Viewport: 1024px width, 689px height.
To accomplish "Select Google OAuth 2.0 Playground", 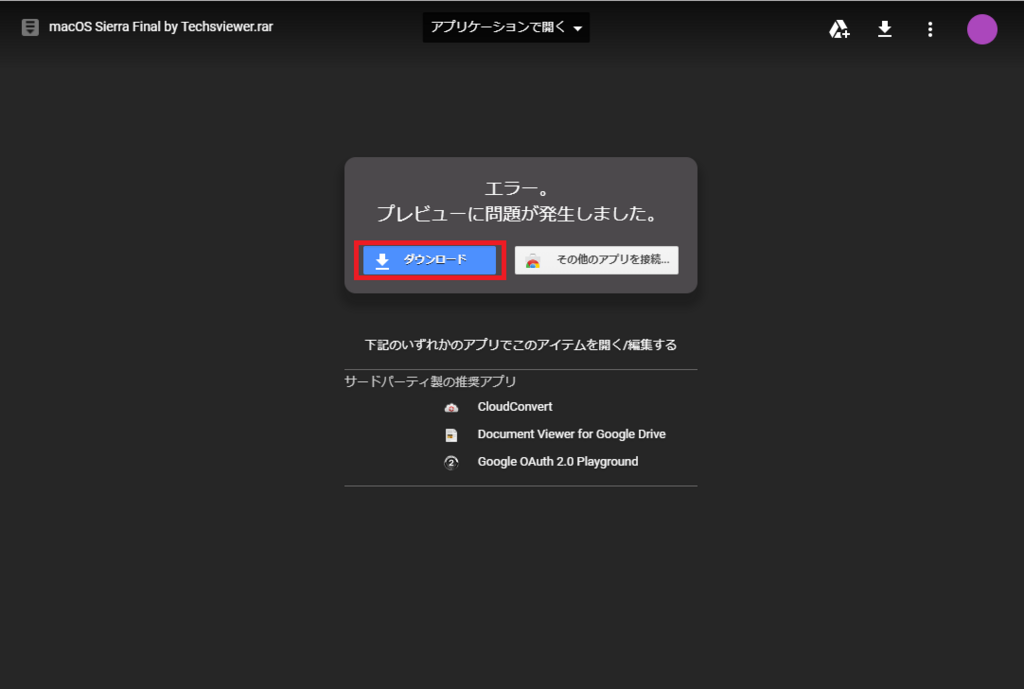I will pos(558,462).
